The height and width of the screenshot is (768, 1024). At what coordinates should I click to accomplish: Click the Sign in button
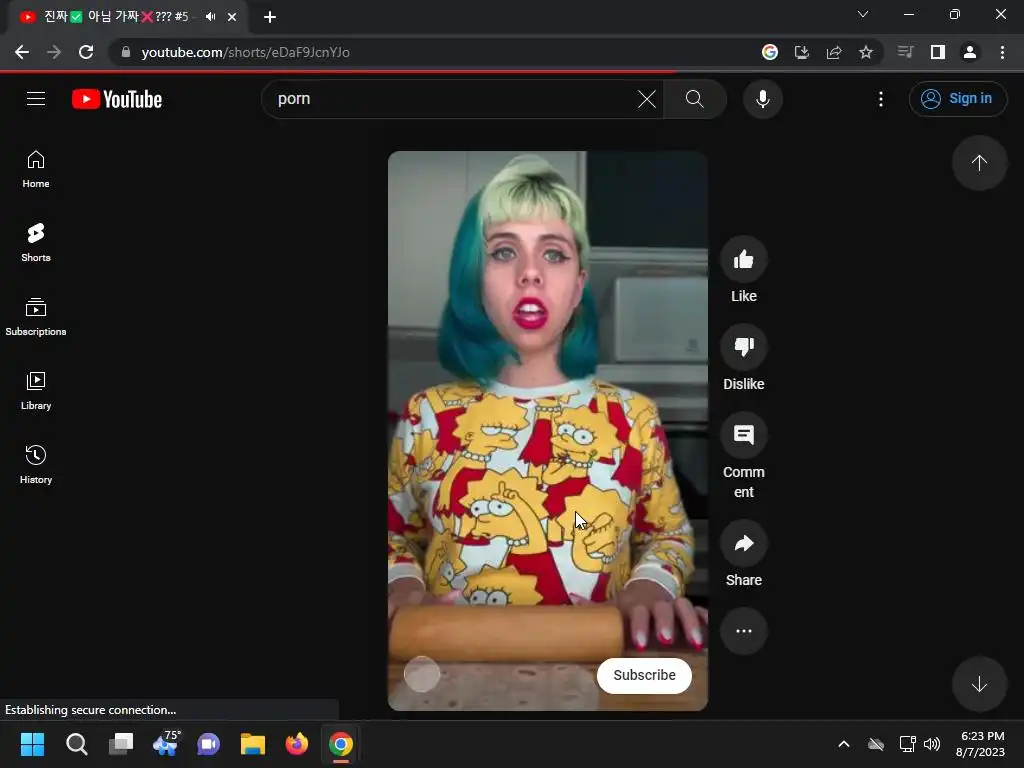click(x=957, y=99)
